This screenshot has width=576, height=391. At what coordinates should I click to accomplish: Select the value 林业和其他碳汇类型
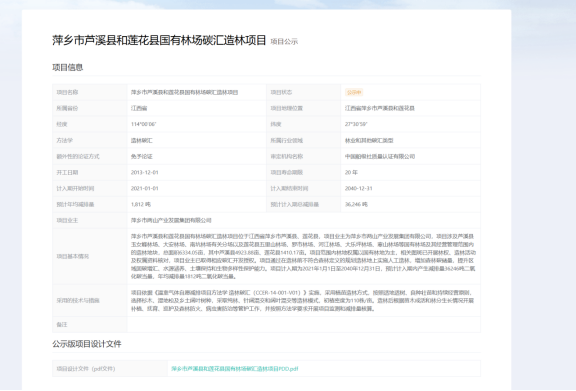click(369, 140)
